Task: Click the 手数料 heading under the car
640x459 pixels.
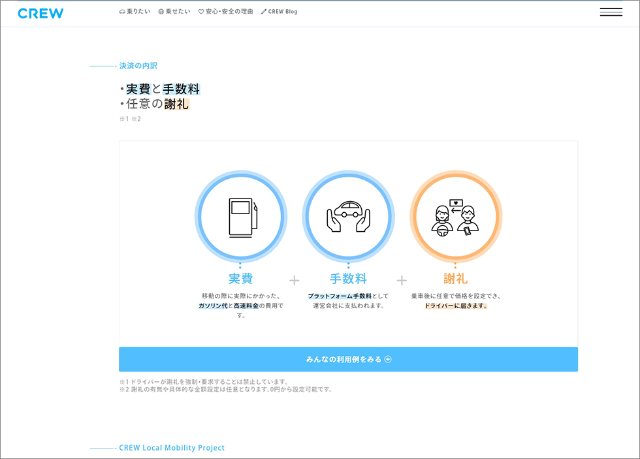Action: (348, 279)
